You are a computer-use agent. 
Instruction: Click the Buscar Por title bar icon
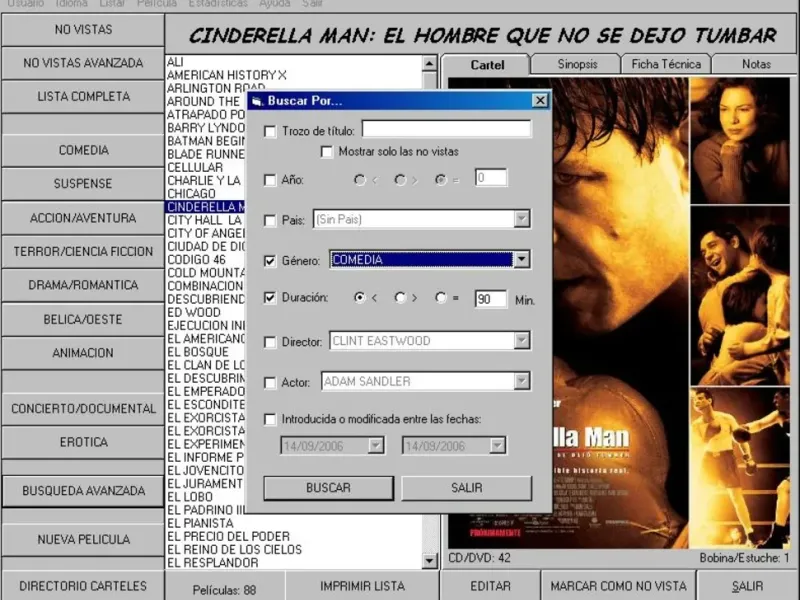257,101
